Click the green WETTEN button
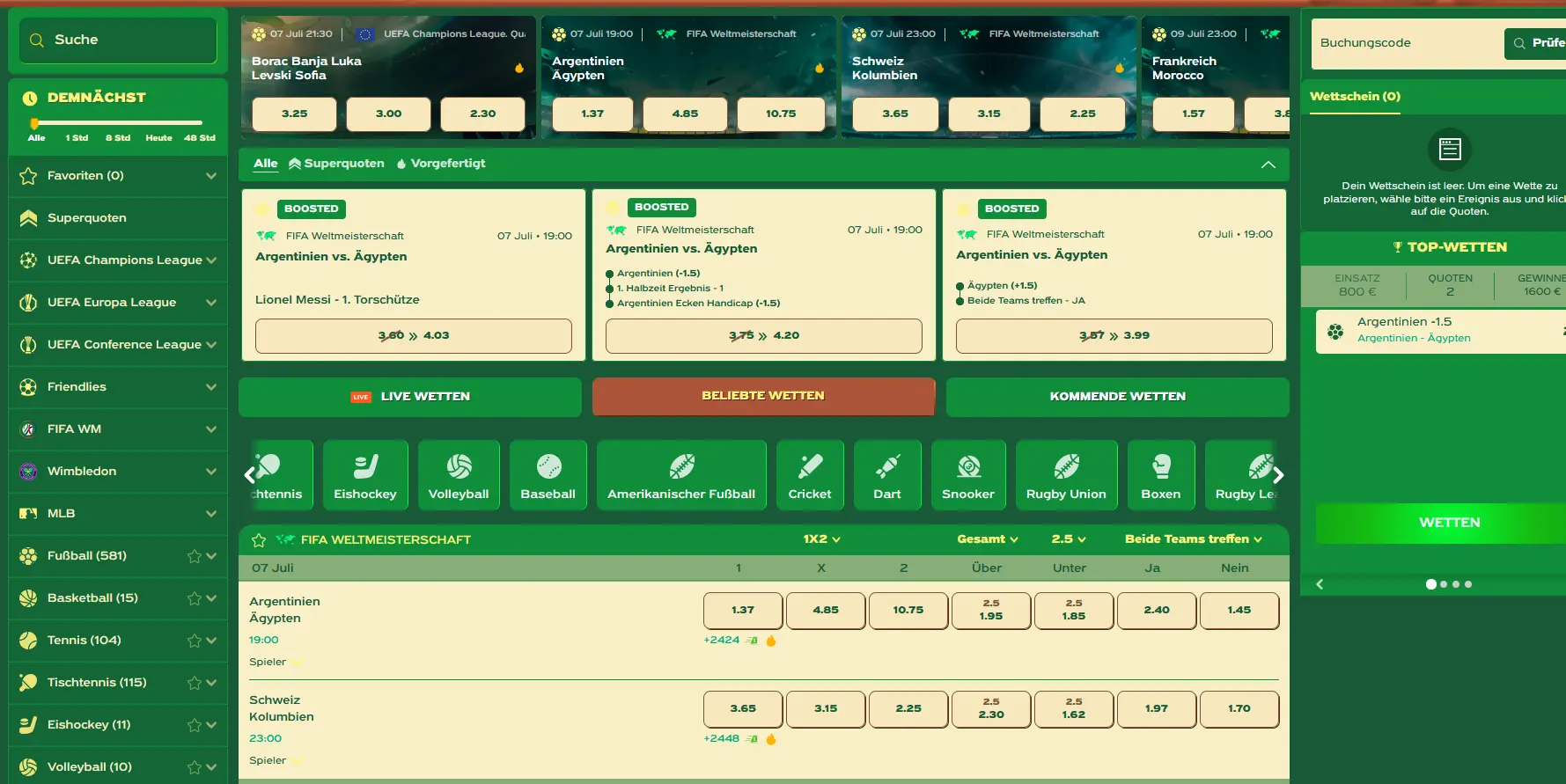1566x784 pixels. [x=1441, y=523]
